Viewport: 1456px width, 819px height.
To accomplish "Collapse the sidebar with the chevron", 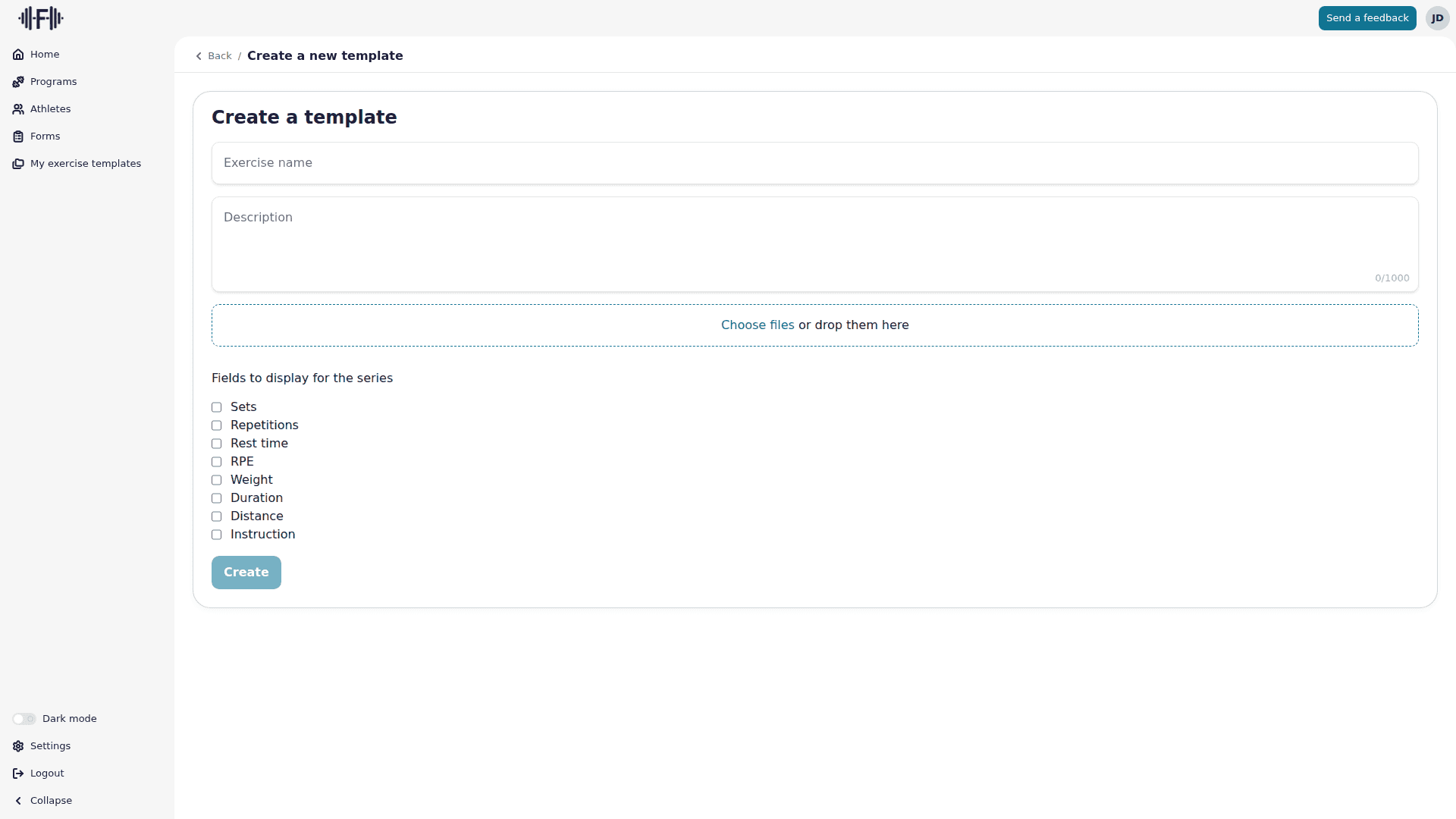I will point(18,801).
